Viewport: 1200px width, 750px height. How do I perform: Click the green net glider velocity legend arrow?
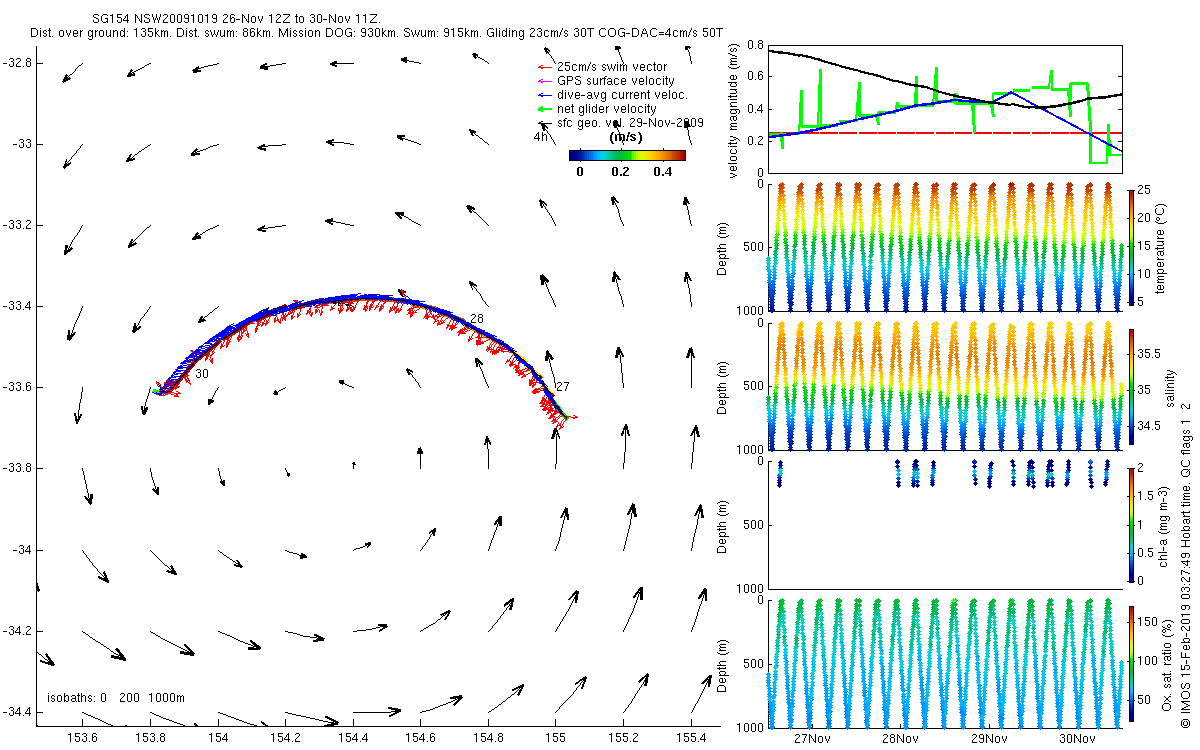pyautogui.click(x=545, y=109)
